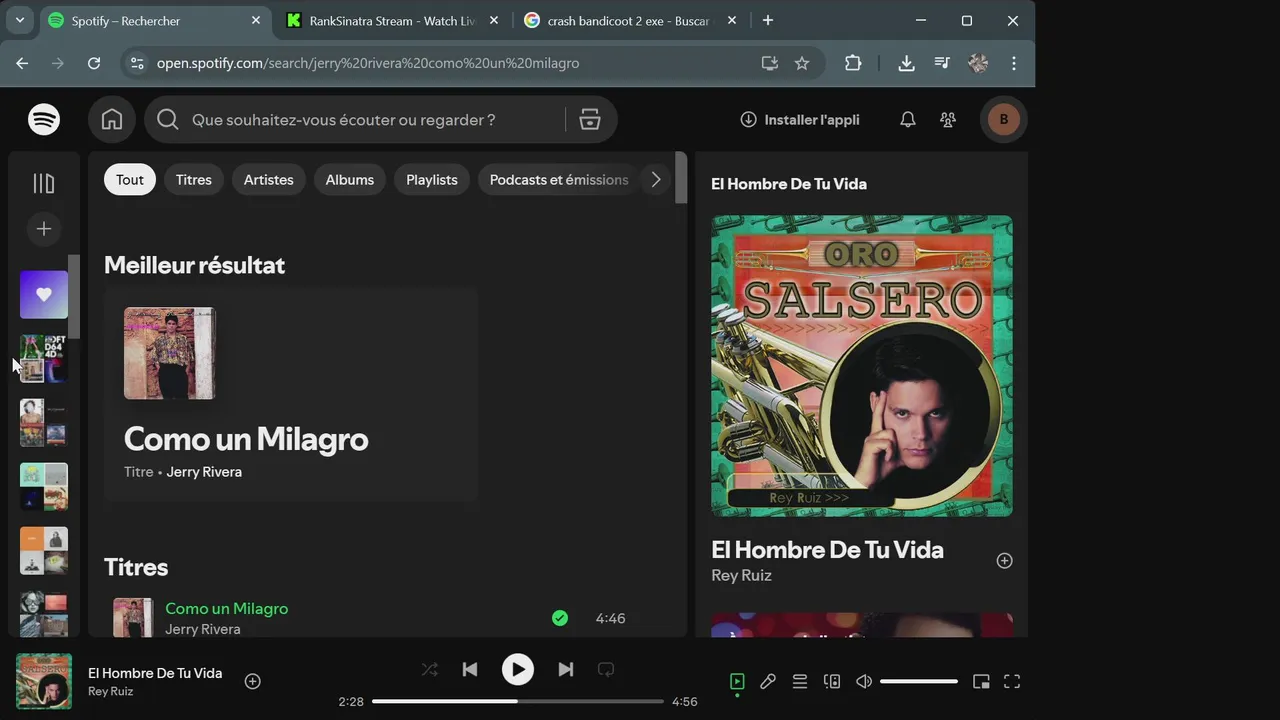Open site information icon
This screenshot has height=720, width=1280.
137,63
